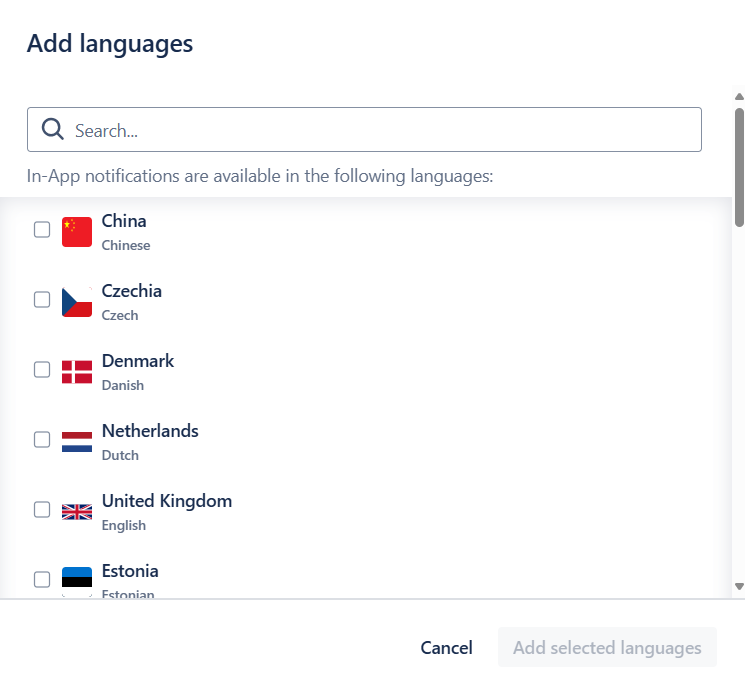Click Add selected languages button
This screenshot has height=695, width=745.
(x=607, y=647)
